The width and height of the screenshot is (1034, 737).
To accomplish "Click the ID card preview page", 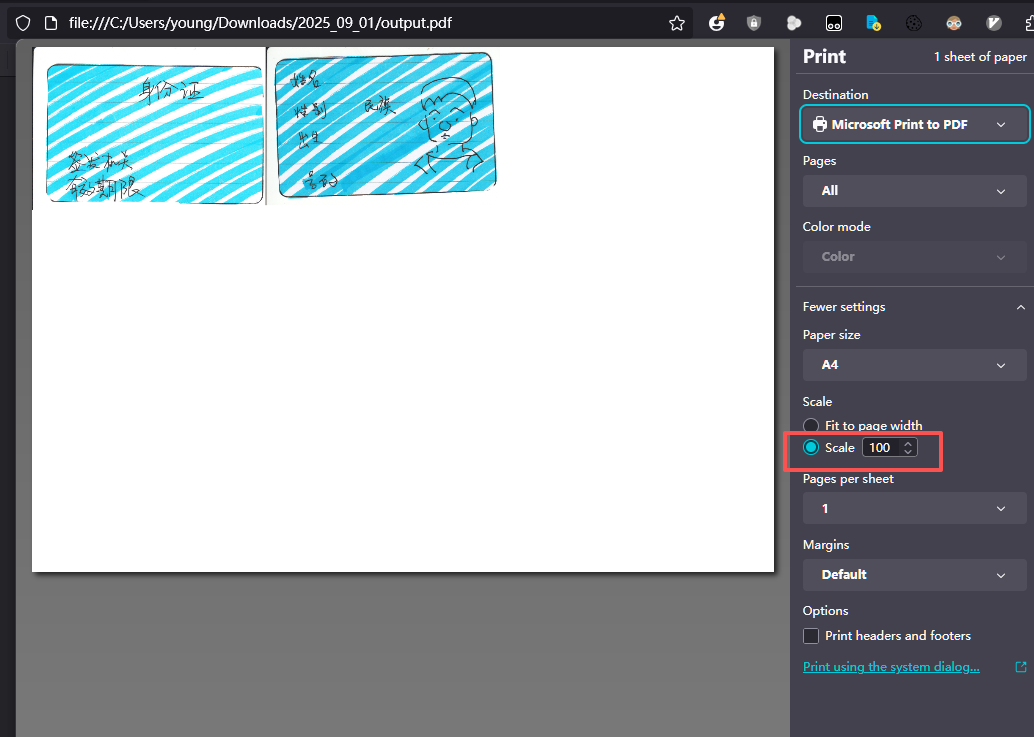I will click(403, 309).
